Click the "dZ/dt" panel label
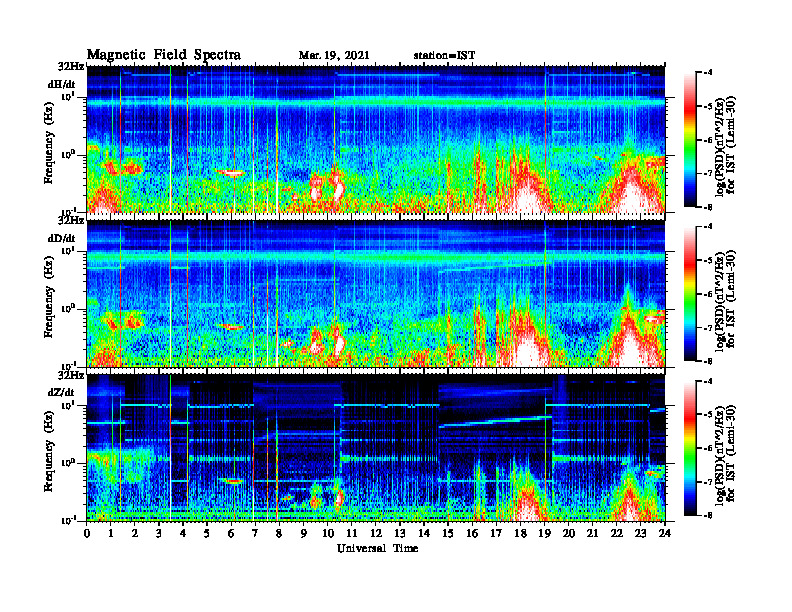 tap(61, 392)
